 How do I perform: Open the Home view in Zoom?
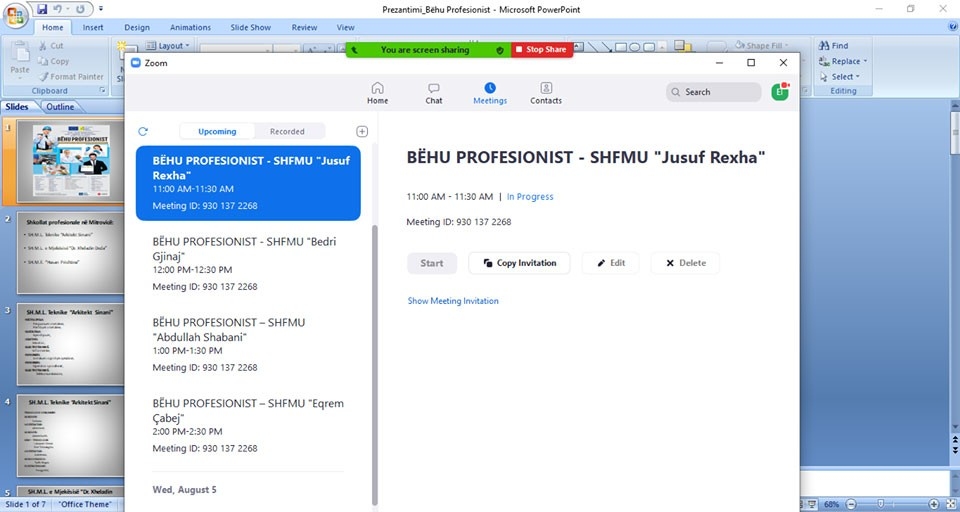click(x=377, y=93)
